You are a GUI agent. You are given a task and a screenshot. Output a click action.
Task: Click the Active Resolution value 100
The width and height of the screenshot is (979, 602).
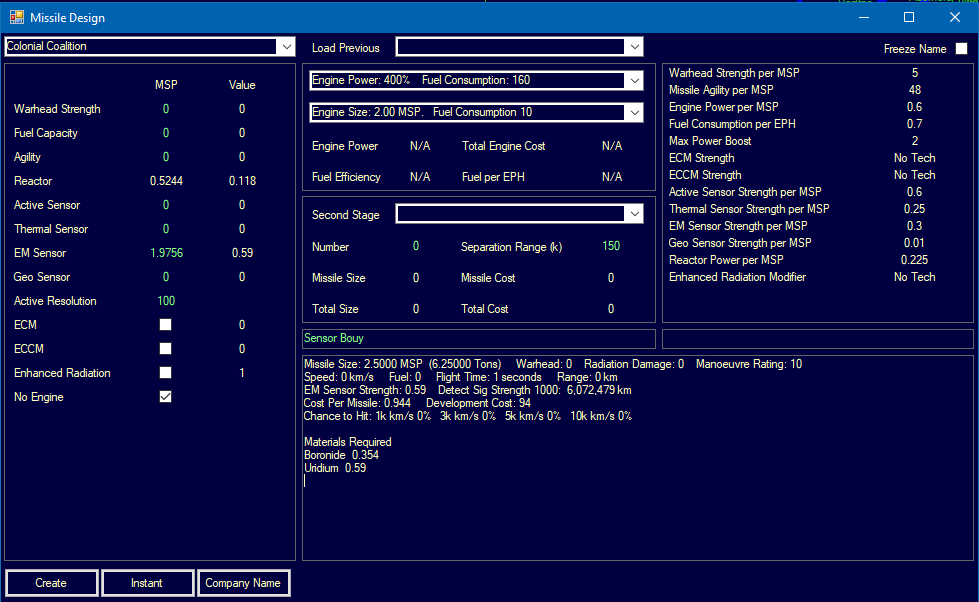[166, 301]
